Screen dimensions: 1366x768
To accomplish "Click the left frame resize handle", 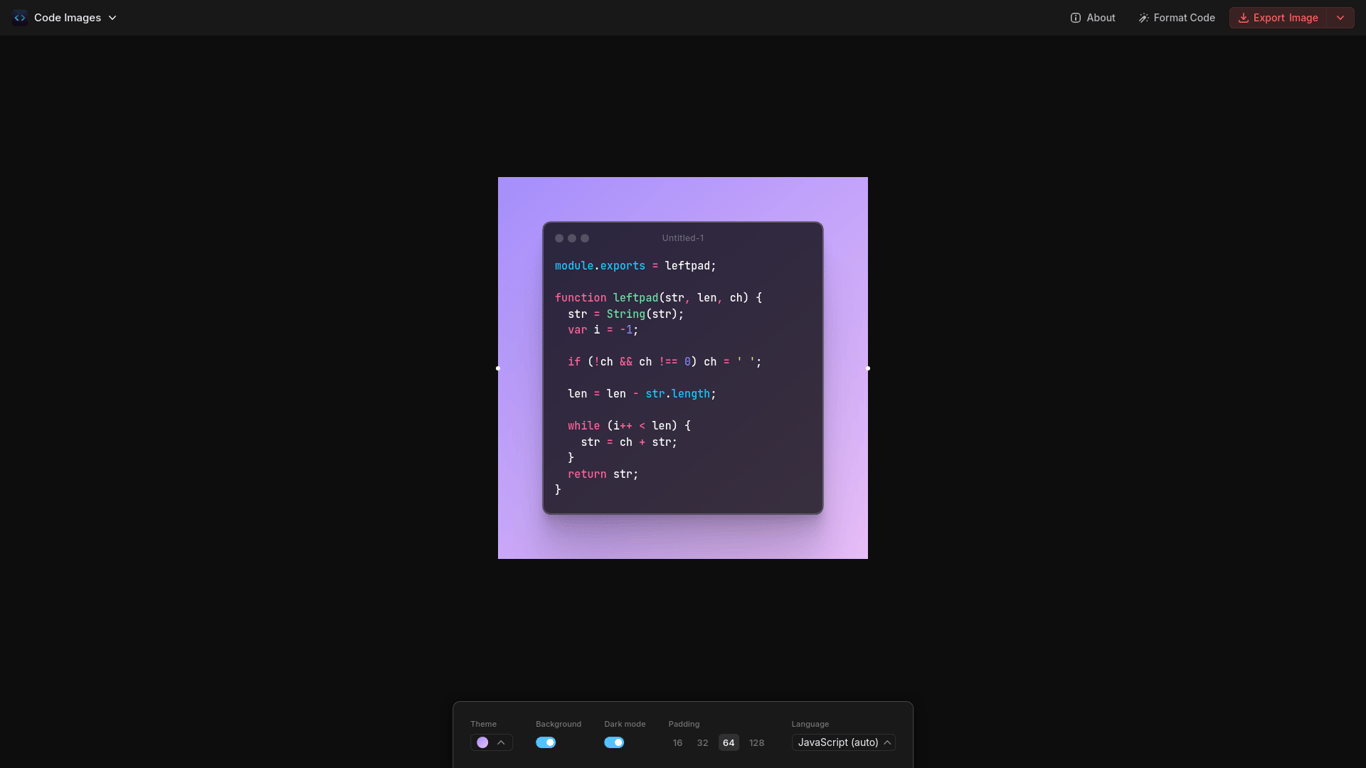I will [x=498, y=368].
